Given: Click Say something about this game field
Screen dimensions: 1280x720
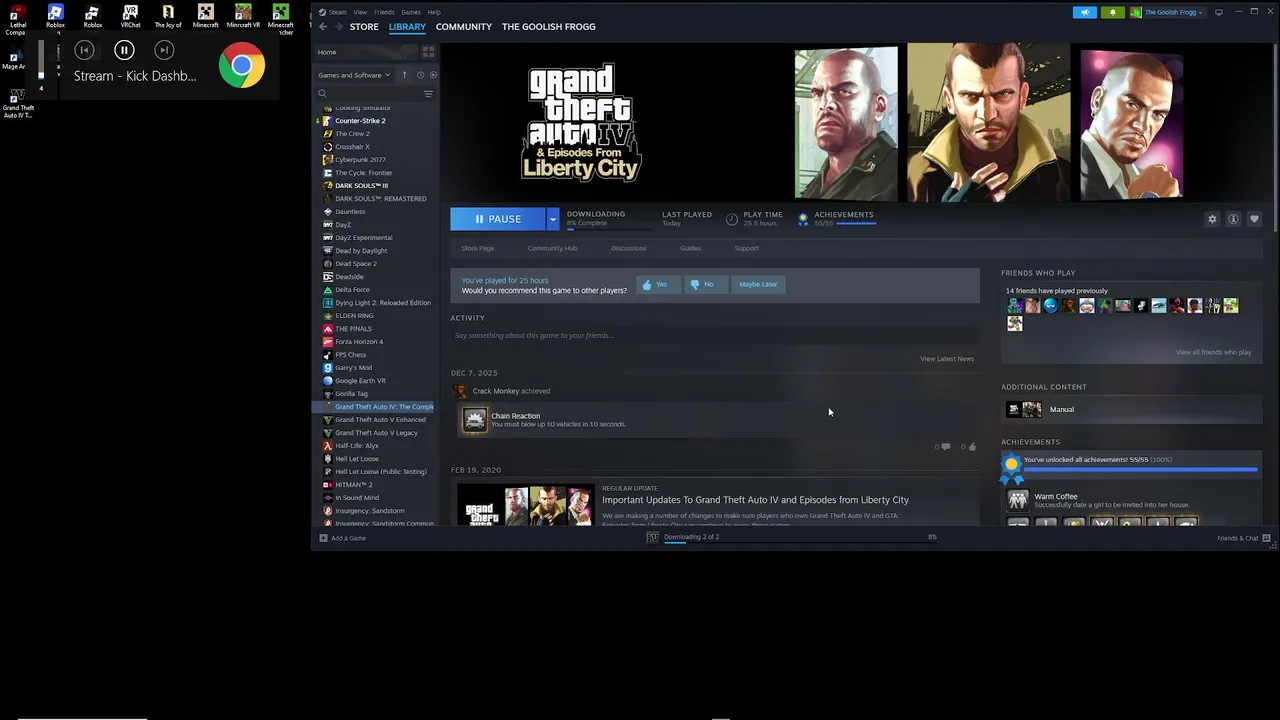Looking at the screenshot, I should pyautogui.click(x=714, y=336).
